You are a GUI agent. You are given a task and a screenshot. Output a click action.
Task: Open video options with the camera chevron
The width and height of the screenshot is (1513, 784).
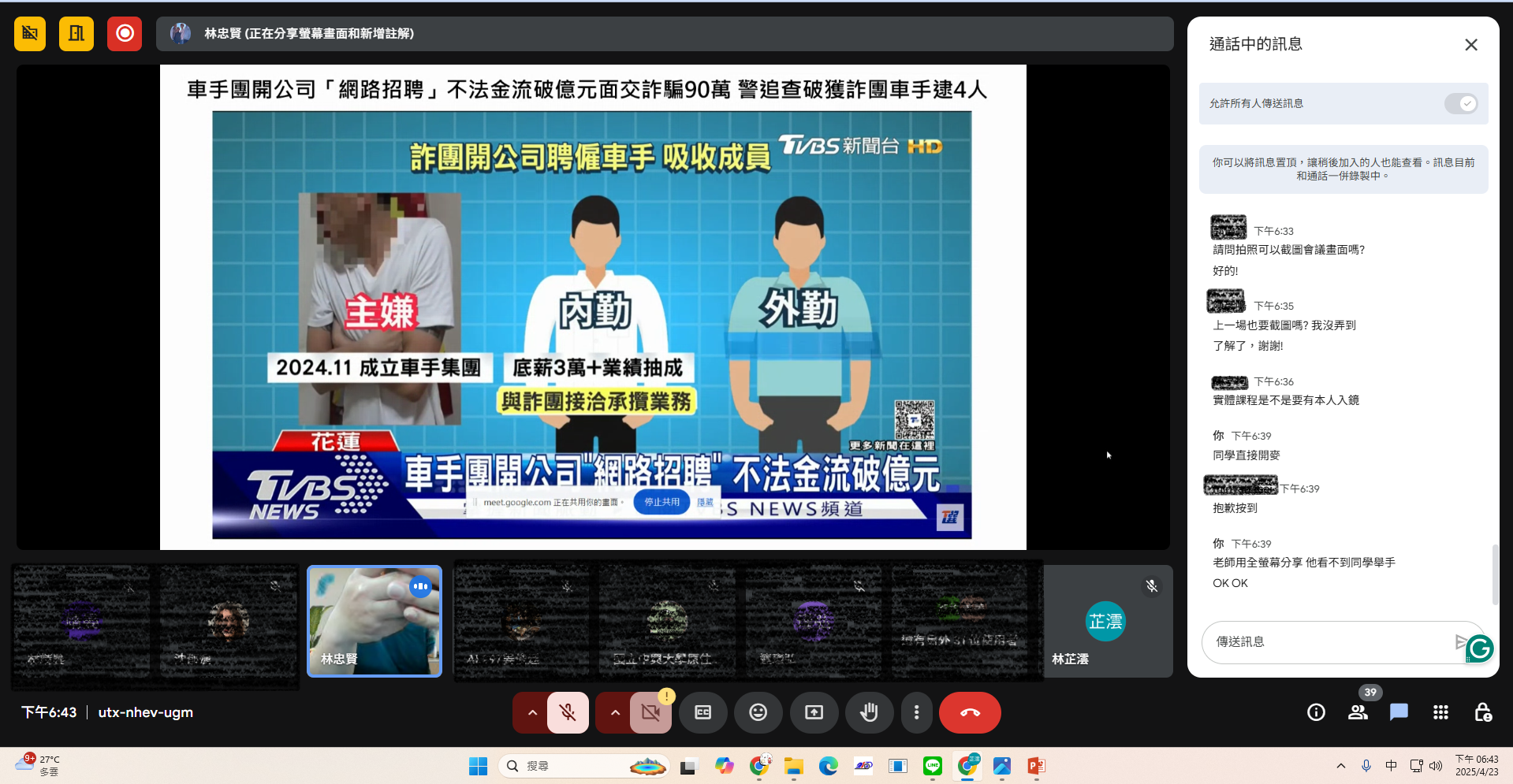point(614,712)
